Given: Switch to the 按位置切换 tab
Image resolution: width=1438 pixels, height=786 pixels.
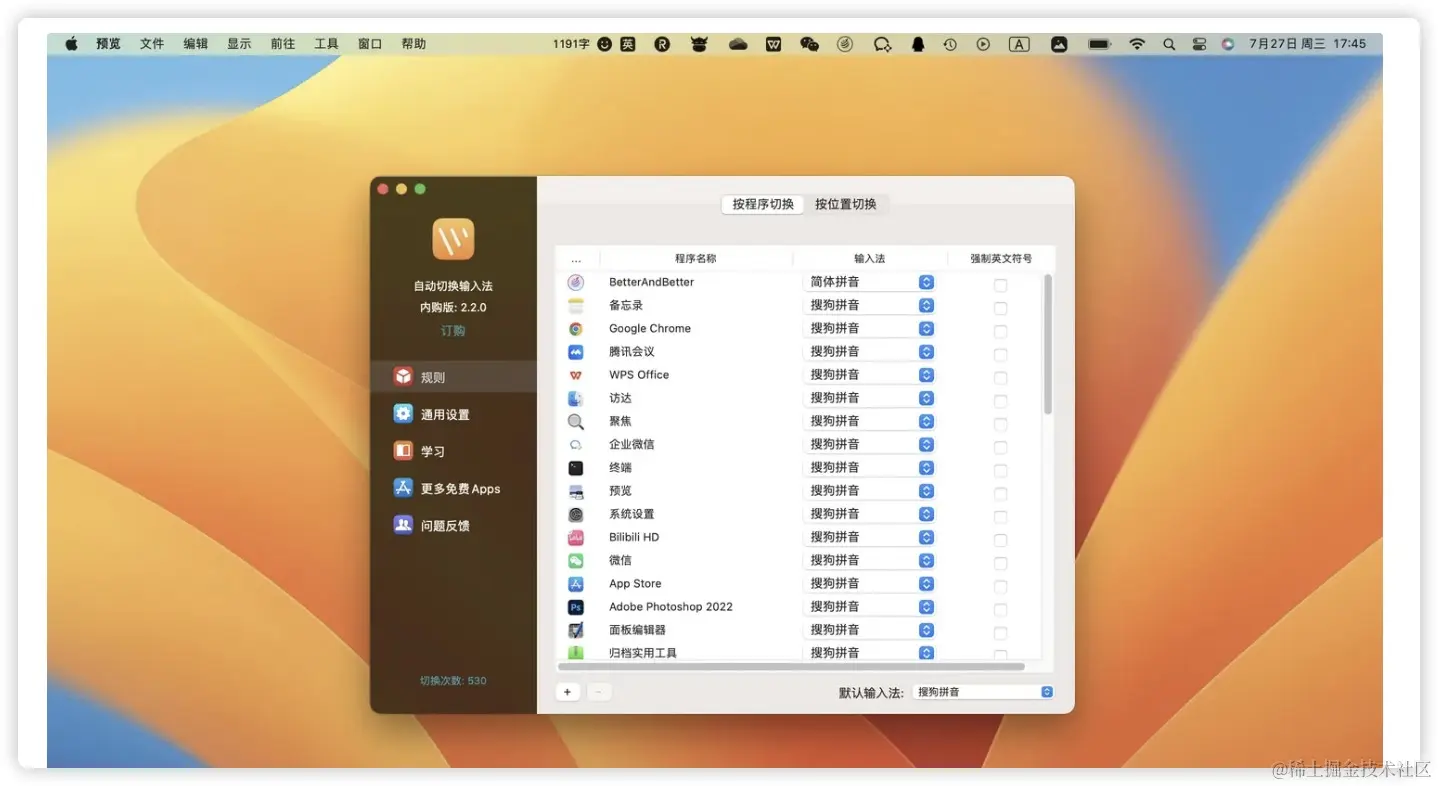Looking at the screenshot, I should 846,204.
